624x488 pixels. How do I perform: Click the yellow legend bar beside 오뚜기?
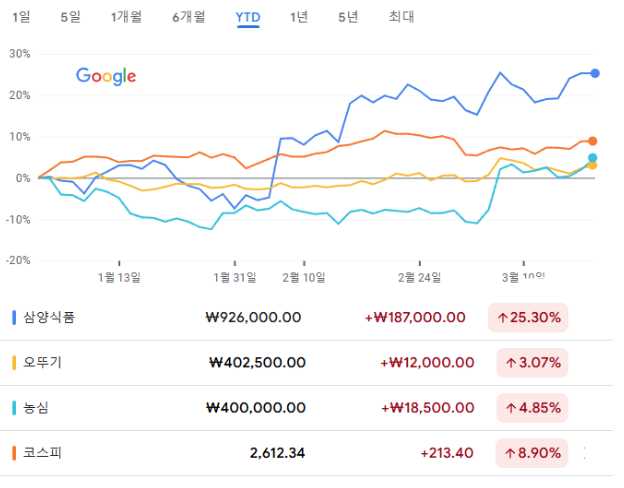point(14,363)
